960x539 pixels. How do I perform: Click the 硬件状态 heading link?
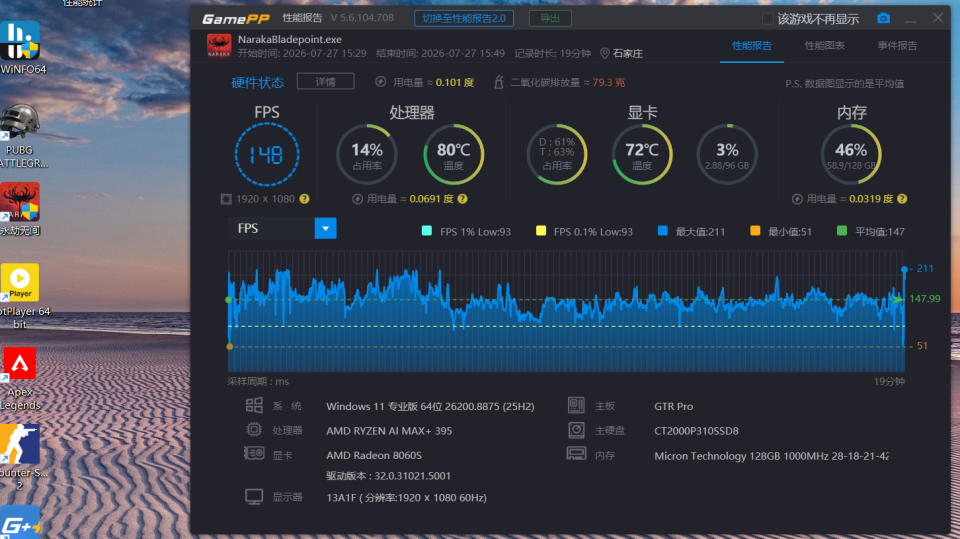pos(258,82)
